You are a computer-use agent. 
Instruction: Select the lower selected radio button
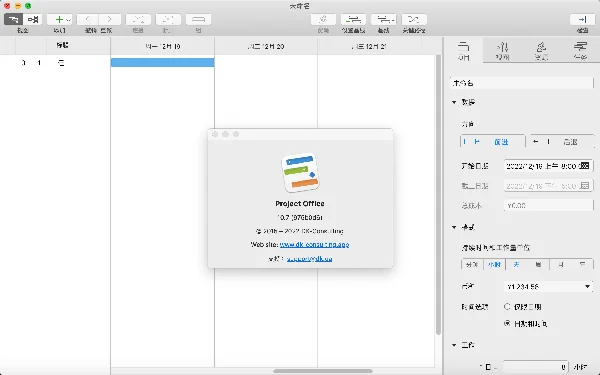tap(507, 323)
